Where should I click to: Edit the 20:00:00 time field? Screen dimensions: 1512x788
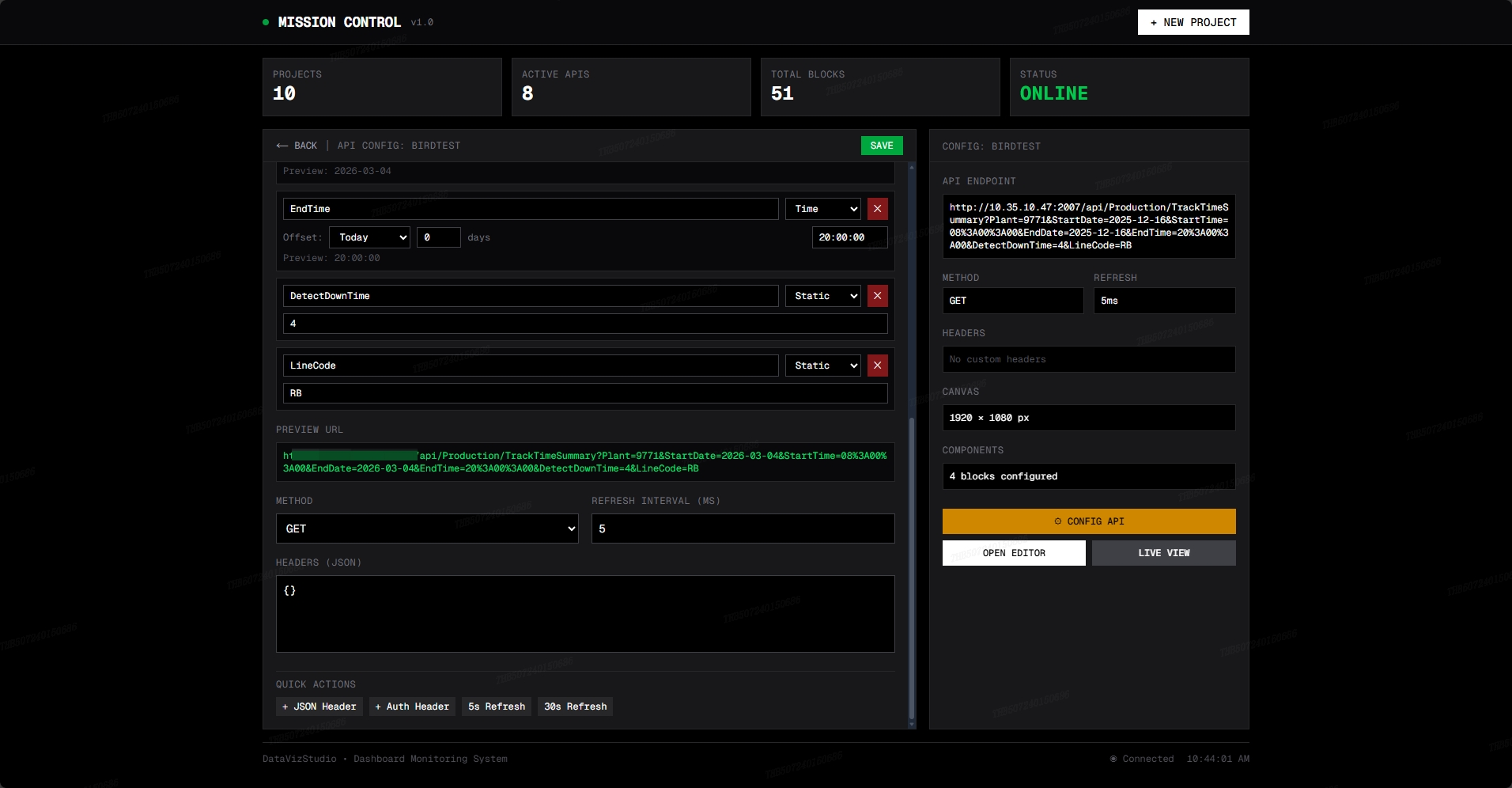coord(850,237)
